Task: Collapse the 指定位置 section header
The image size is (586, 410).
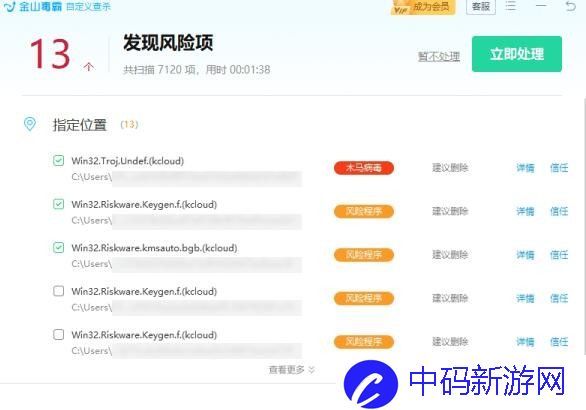Action: pos(80,125)
